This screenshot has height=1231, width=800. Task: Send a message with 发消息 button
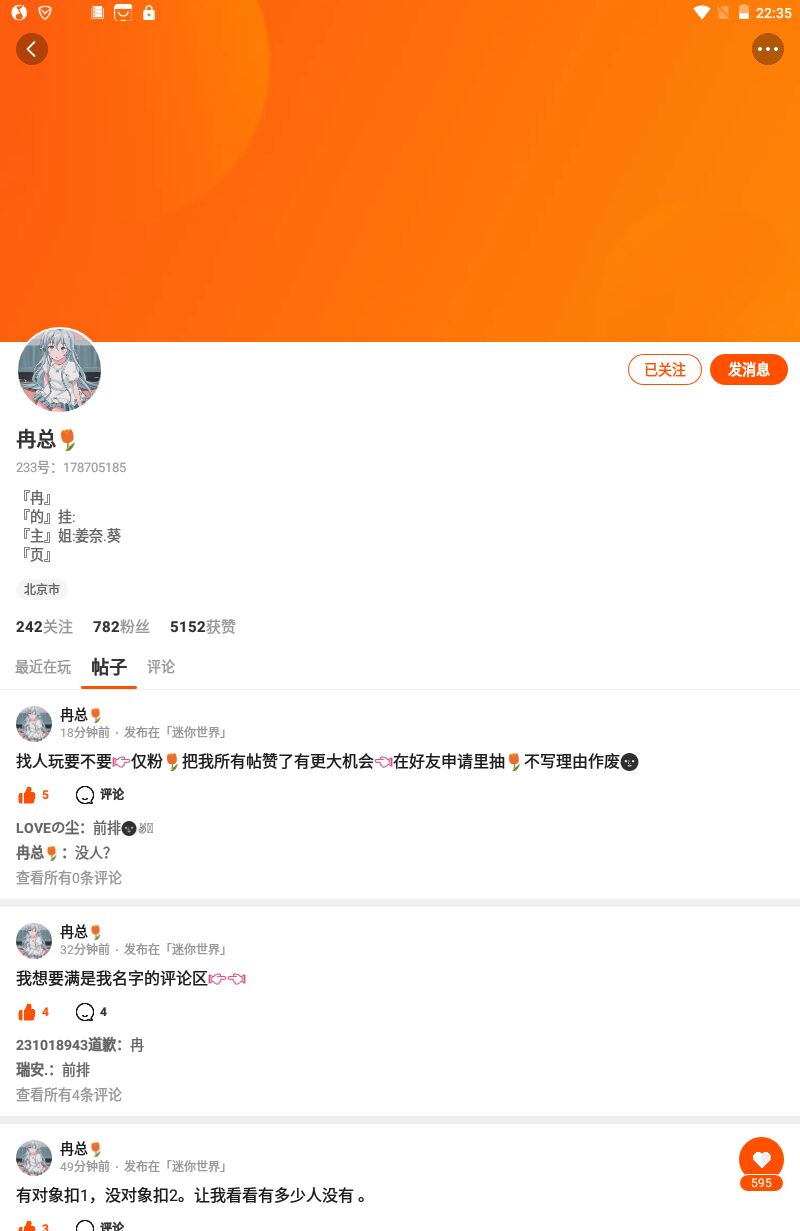749,369
